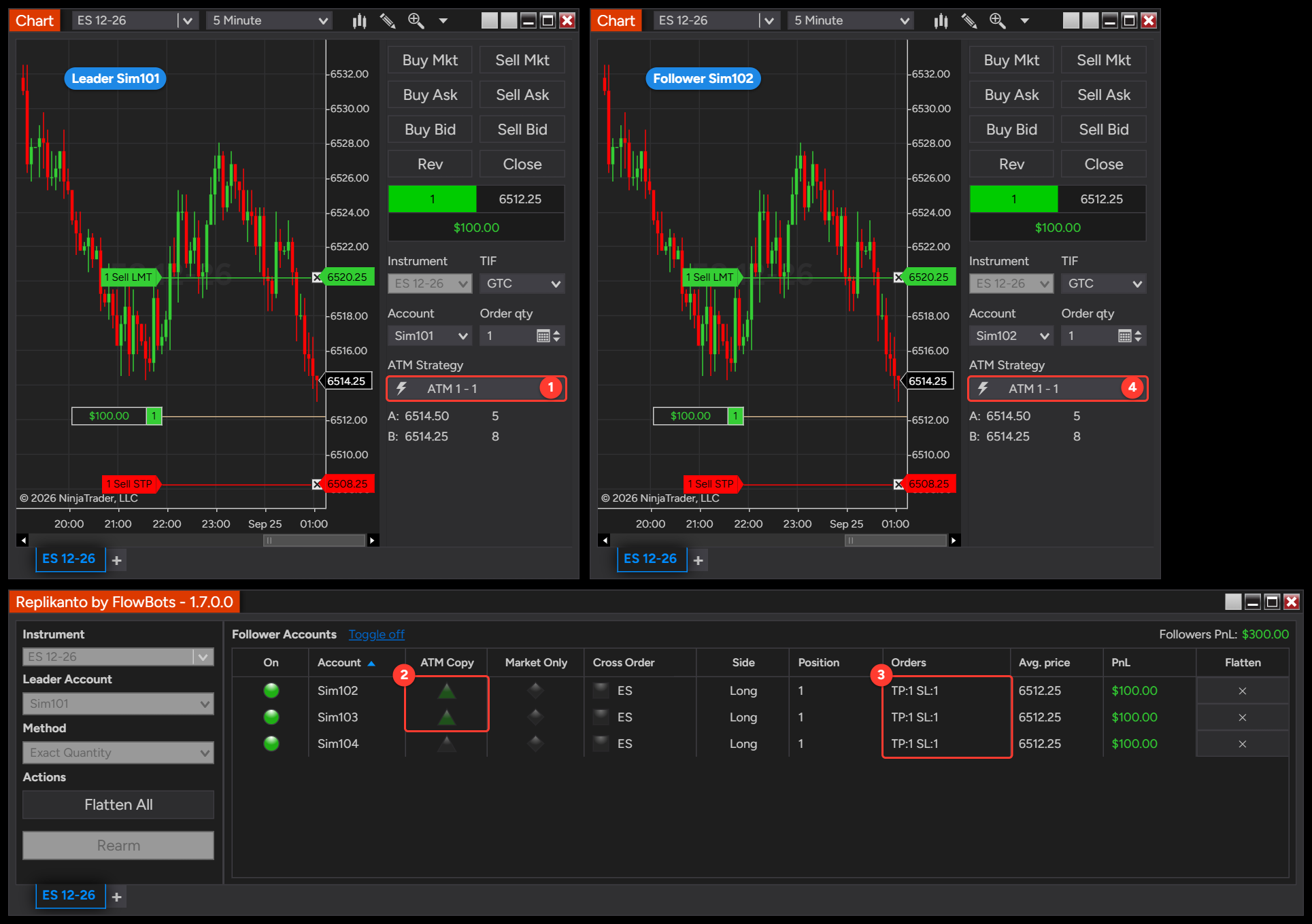The image size is (1312, 924).
Task: Toggle the On indicator for Sim104
Action: pyautogui.click(x=271, y=744)
